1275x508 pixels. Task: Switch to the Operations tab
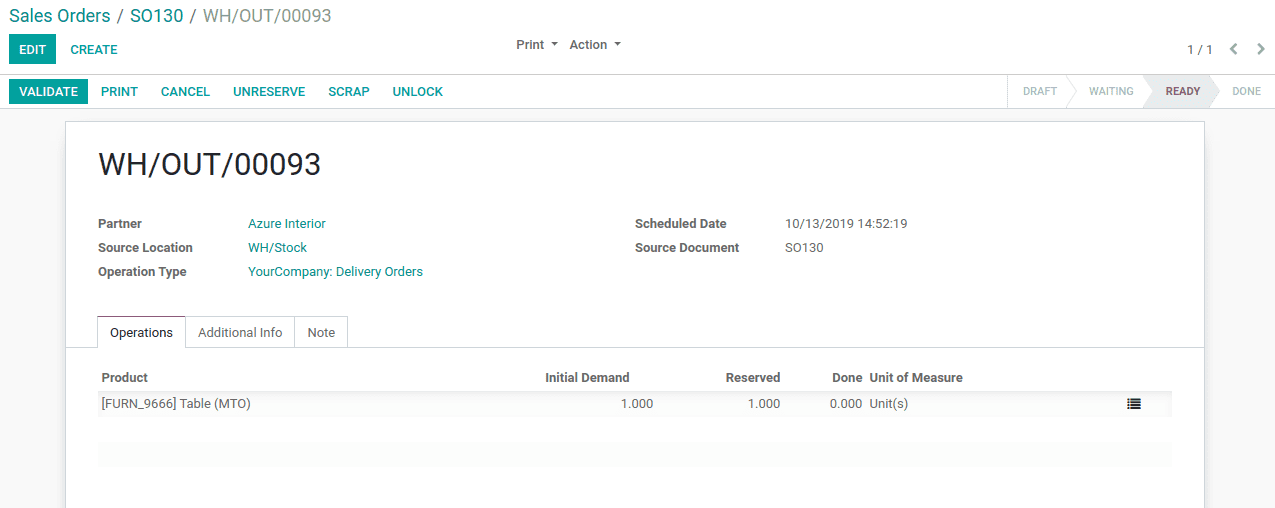coord(142,332)
